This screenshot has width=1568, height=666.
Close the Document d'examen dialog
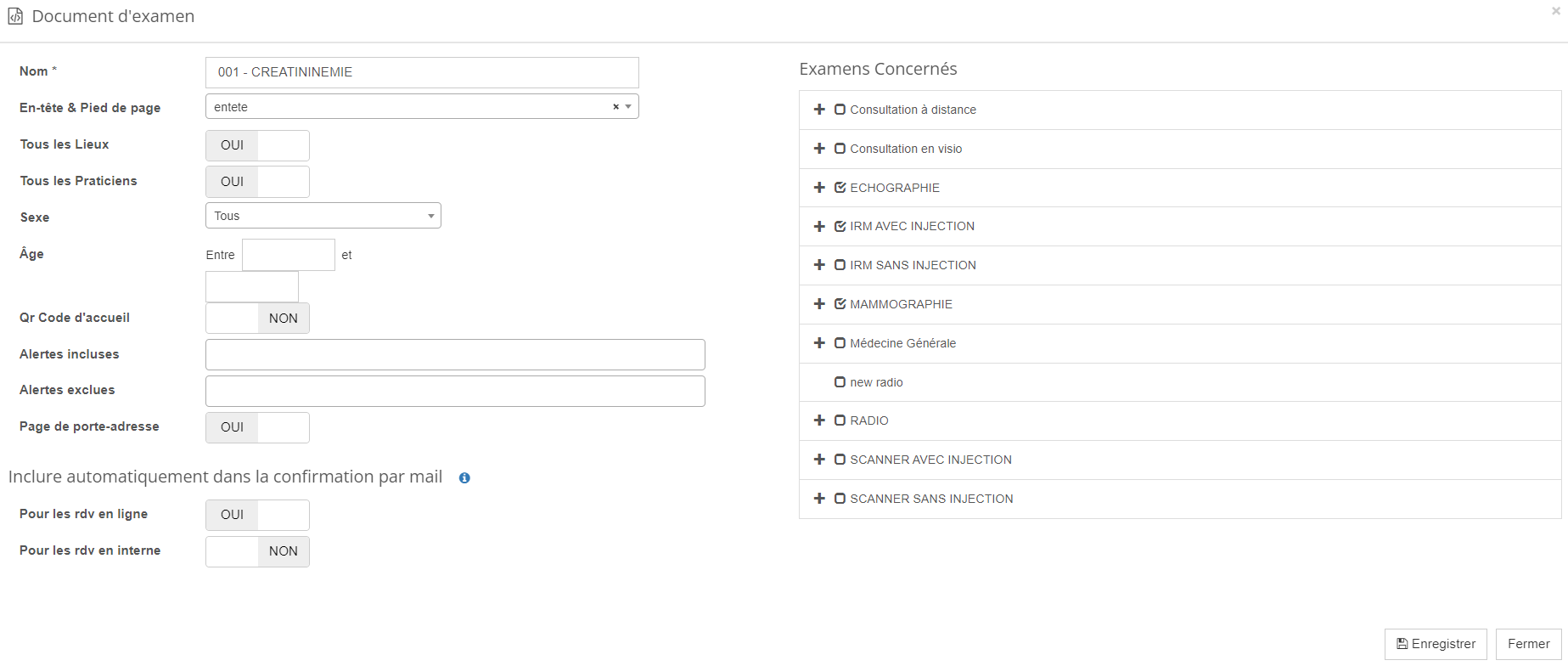click(x=1555, y=11)
